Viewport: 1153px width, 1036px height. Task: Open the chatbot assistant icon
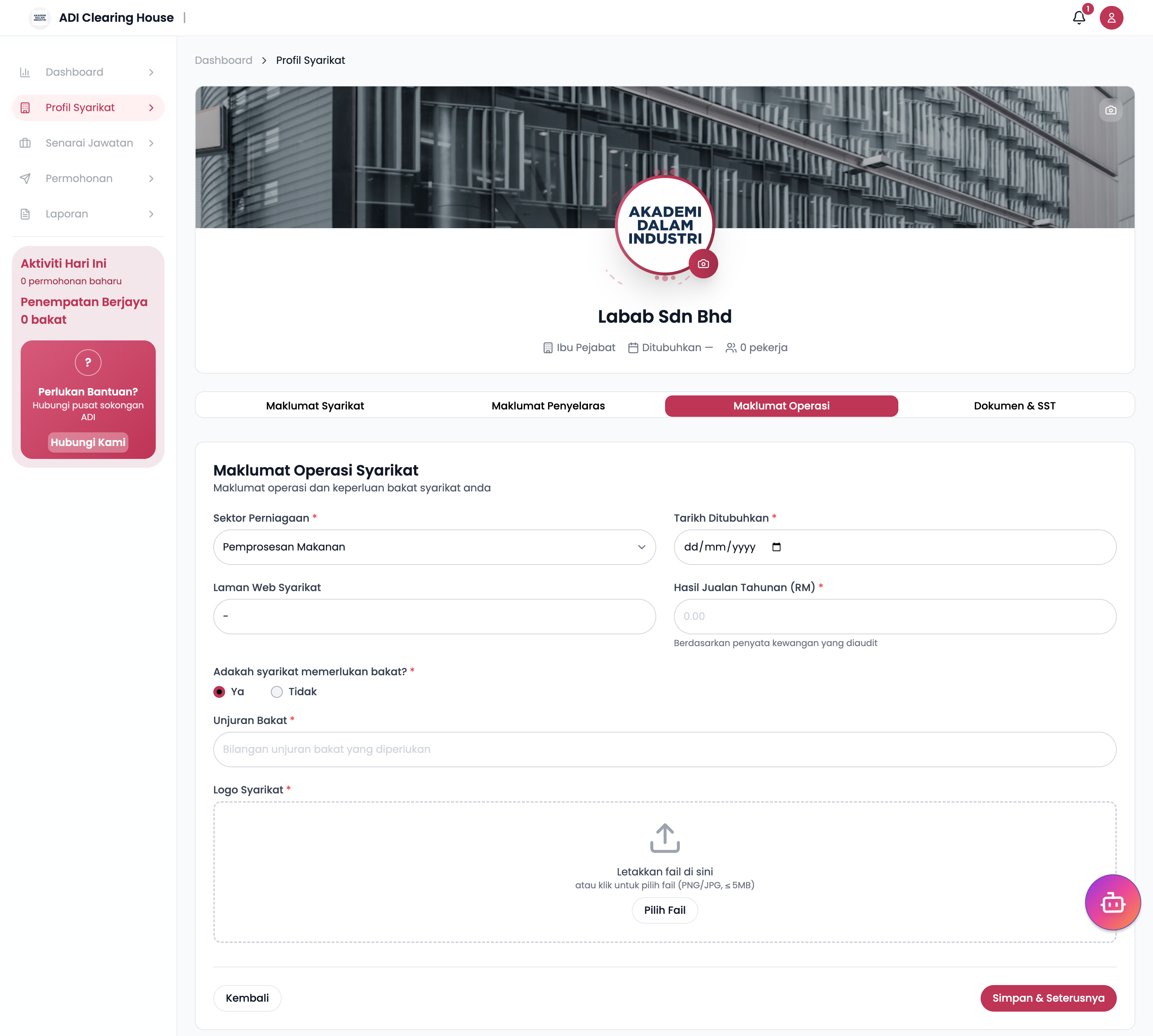click(x=1113, y=903)
